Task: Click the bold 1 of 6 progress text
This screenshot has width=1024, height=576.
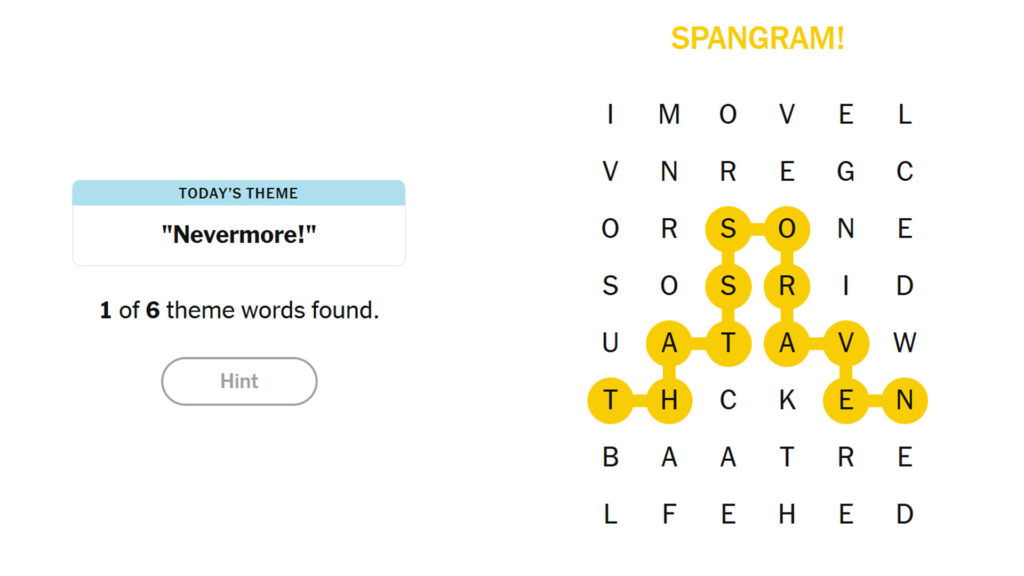Action: tap(239, 310)
